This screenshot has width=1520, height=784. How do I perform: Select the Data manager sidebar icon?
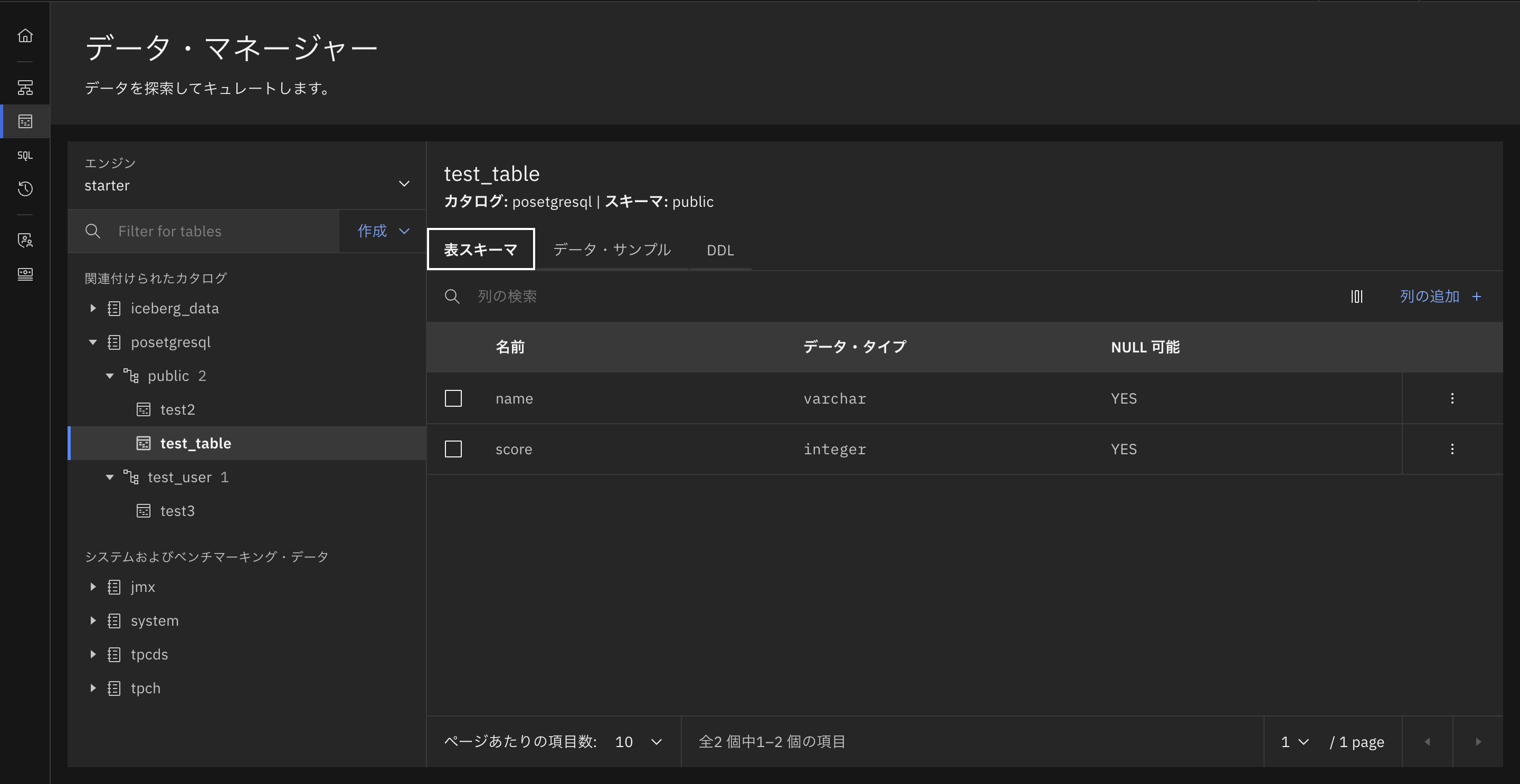(25, 121)
